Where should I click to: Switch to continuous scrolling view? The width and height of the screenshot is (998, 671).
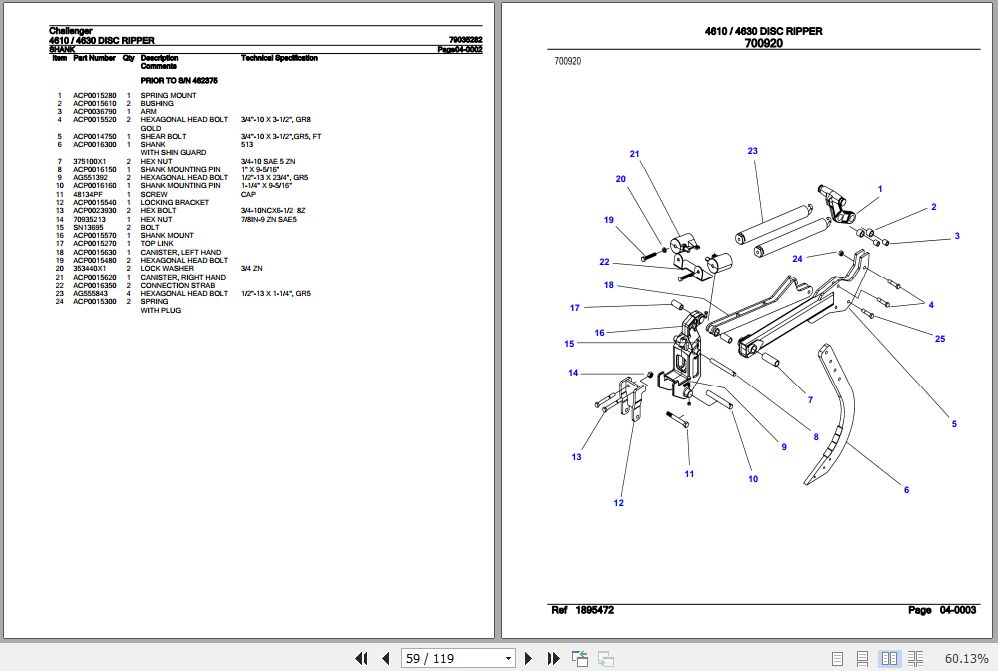(863, 658)
